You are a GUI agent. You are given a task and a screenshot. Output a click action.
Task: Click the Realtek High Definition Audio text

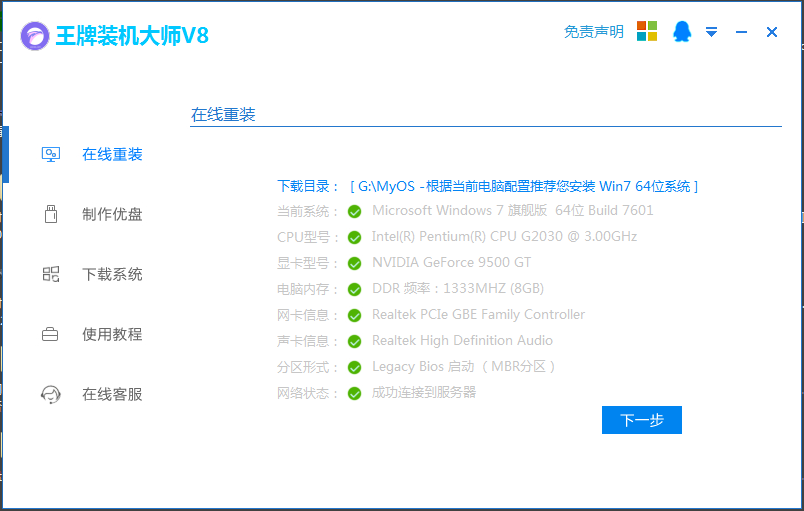(463, 340)
